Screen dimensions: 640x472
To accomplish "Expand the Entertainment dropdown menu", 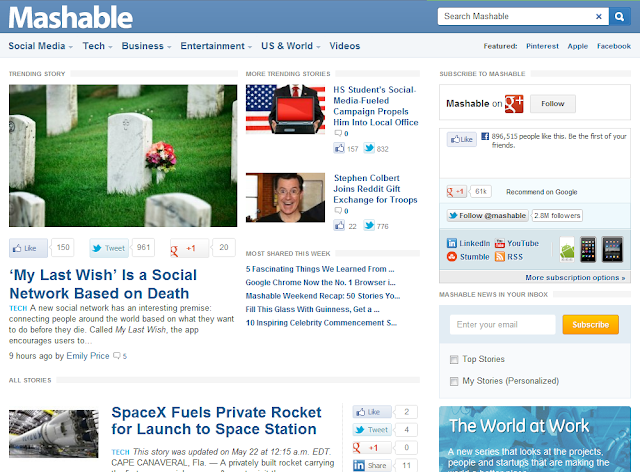I will coord(216,46).
